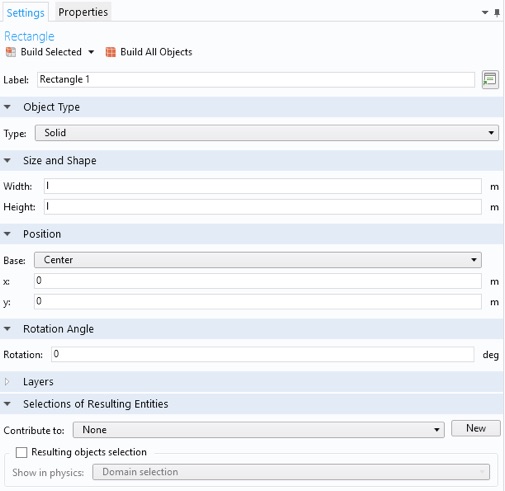Open the Build Selected dropdown arrow
The height and width of the screenshot is (491, 505).
(x=91, y=52)
